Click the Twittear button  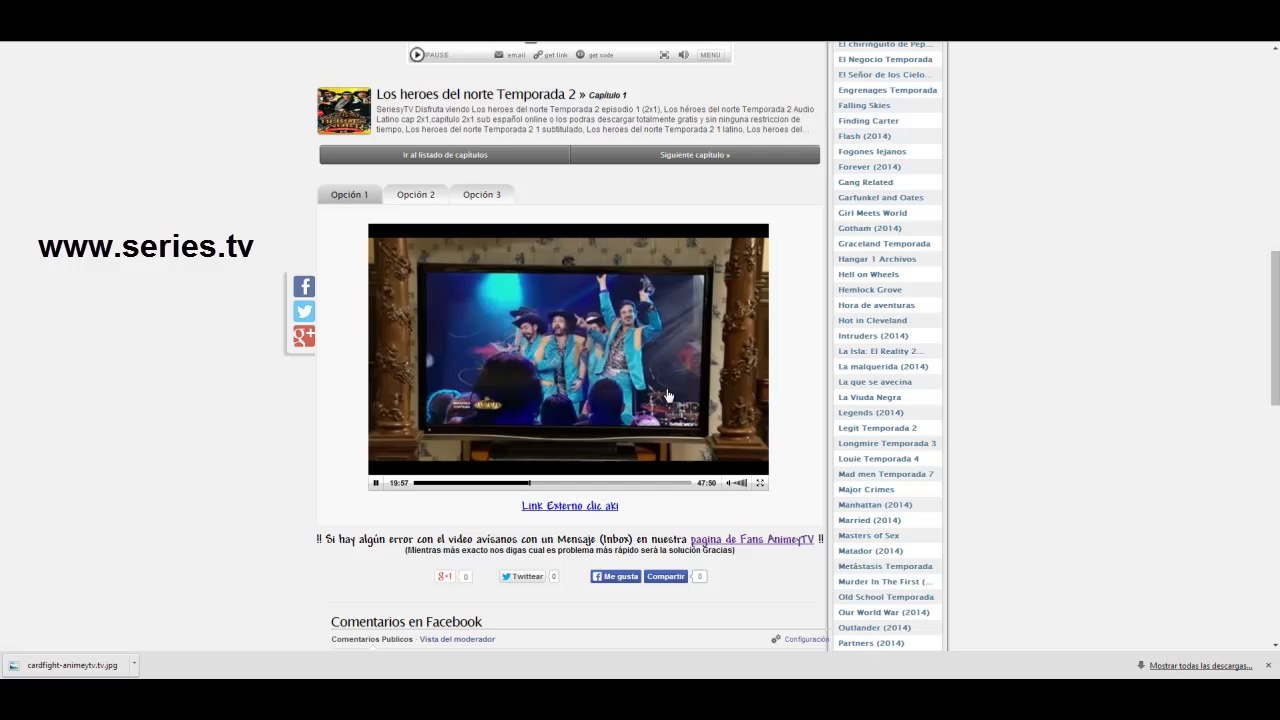point(523,576)
